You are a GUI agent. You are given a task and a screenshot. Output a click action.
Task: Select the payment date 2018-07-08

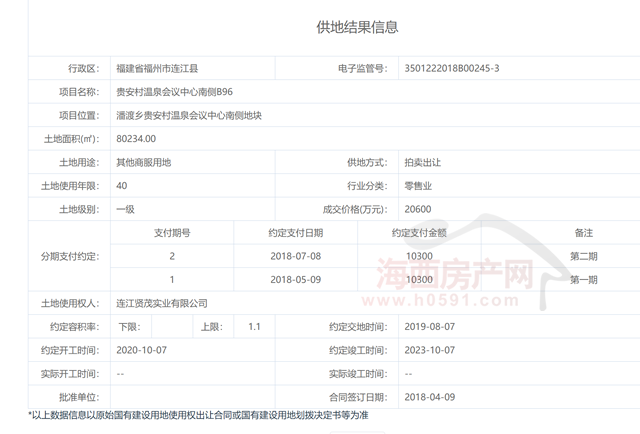point(296,256)
